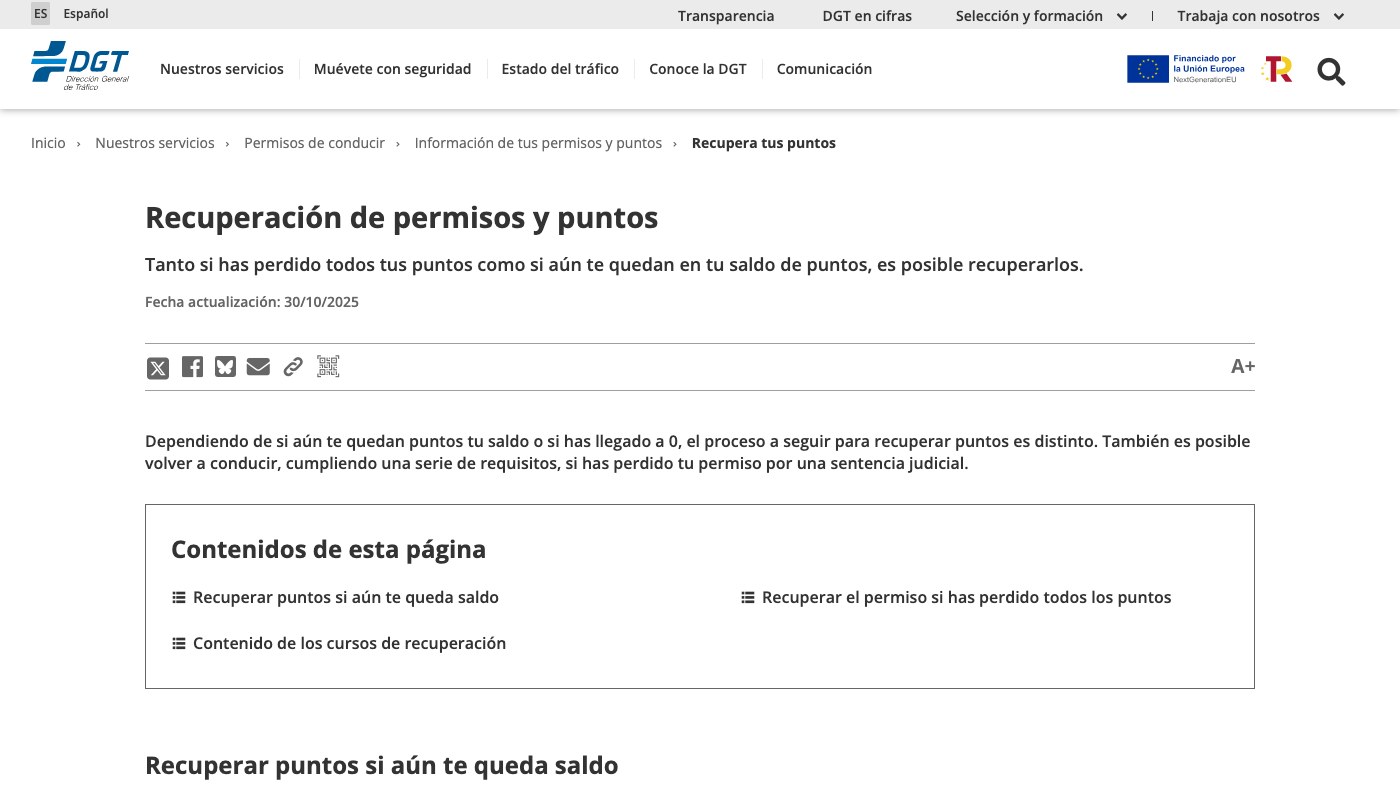This screenshot has height=788, width=1400.
Task: Expand the Selección y formación dropdown
Action: pyautogui.click(x=1041, y=16)
